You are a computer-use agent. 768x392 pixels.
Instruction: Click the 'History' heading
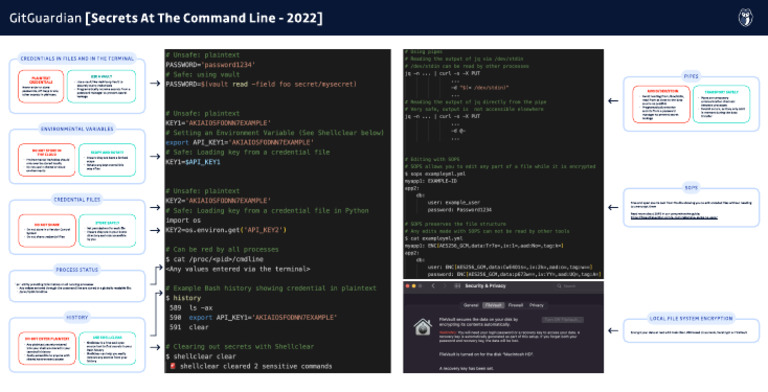[77, 318]
